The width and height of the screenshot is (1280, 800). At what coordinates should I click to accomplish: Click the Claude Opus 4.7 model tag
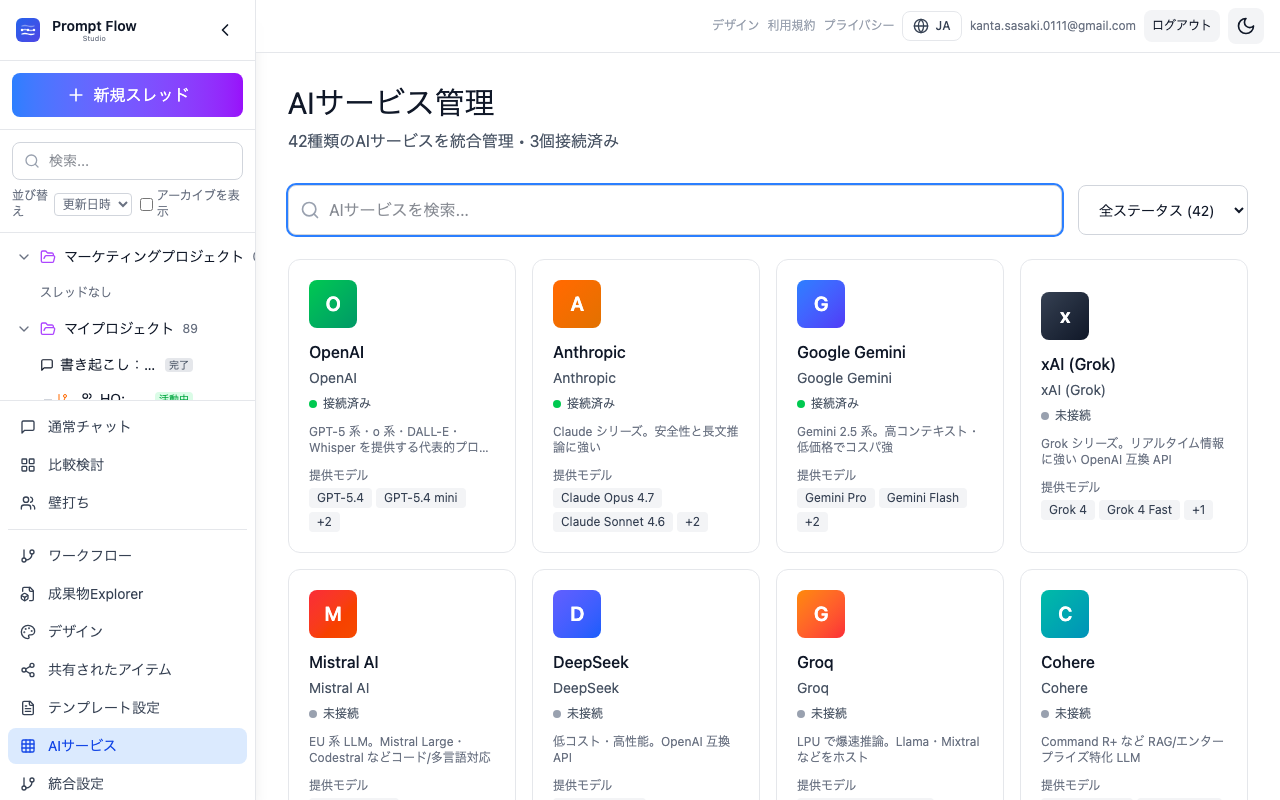(607, 498)
